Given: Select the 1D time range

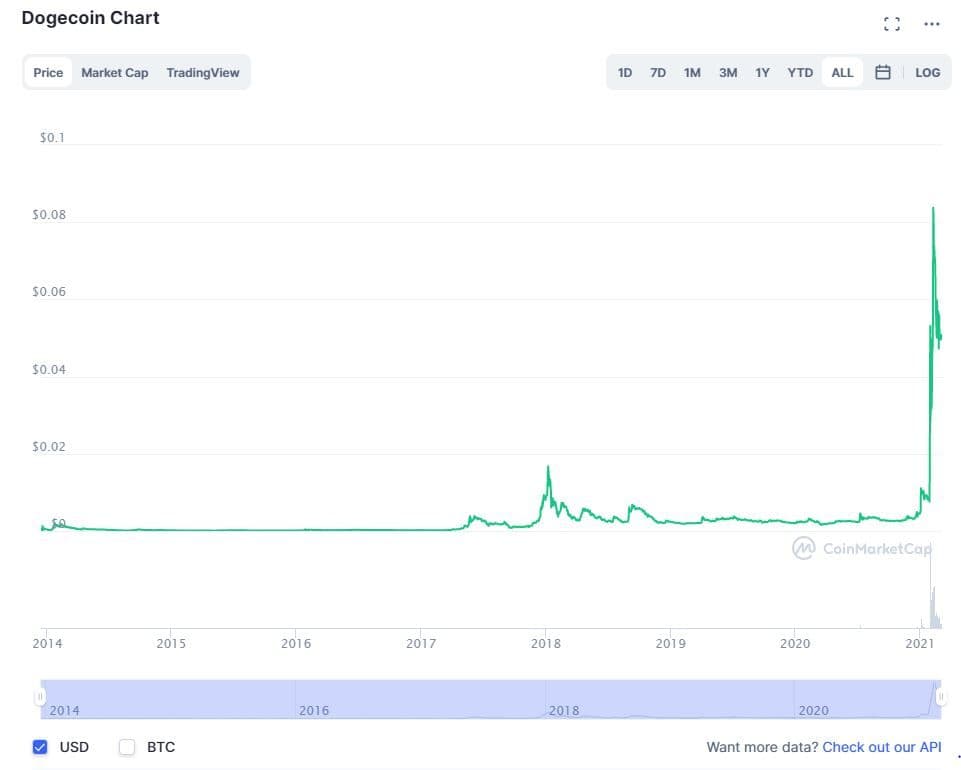Looking at the screenshot, I should [x=625, y=73].
